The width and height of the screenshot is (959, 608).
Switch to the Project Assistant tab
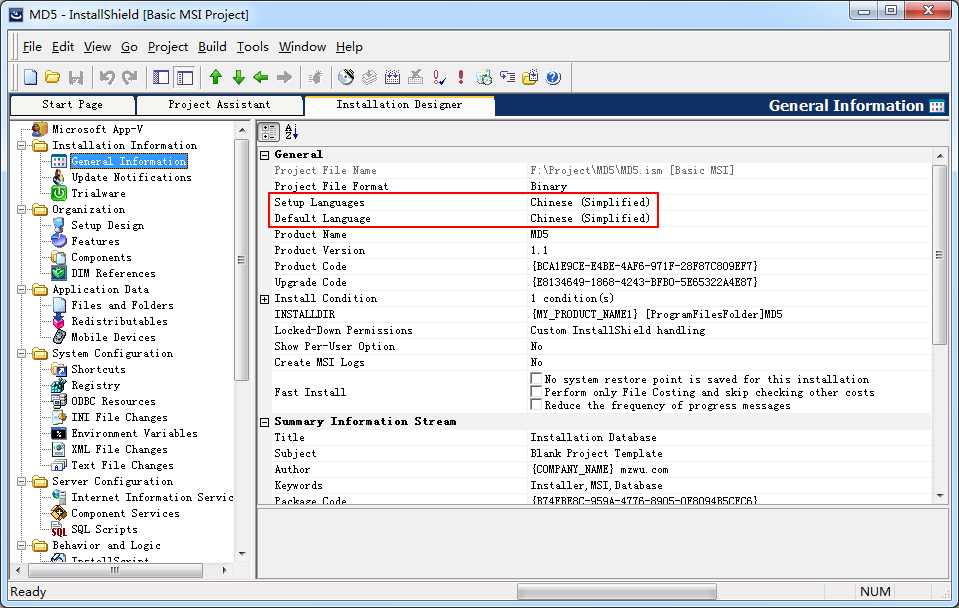point(220,105)
